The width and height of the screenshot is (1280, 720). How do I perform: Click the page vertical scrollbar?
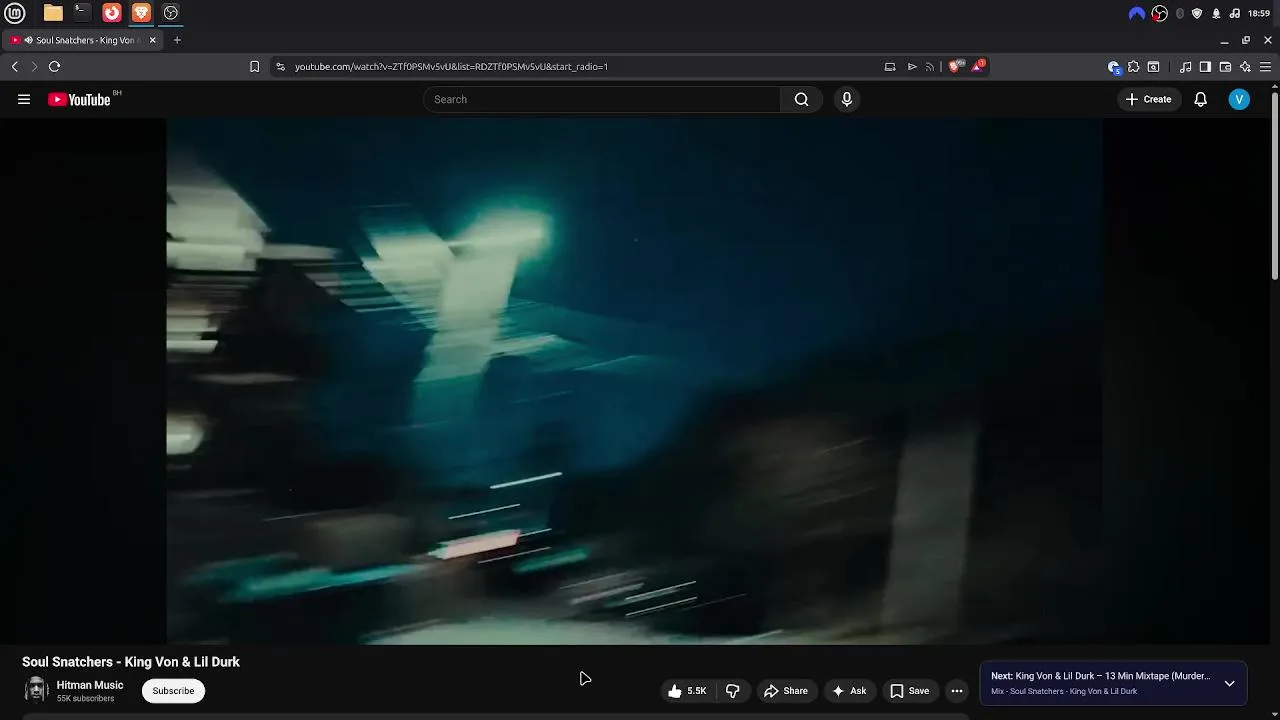click(x=1275, y=186)
